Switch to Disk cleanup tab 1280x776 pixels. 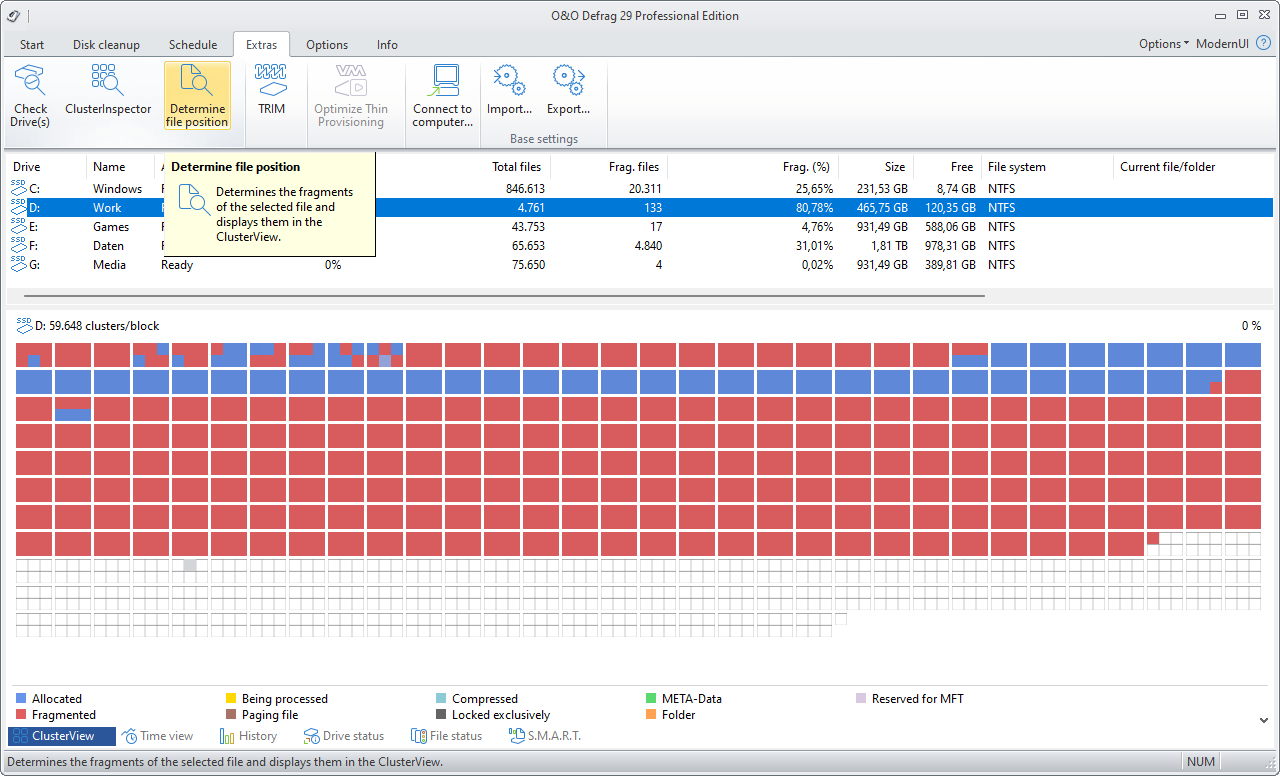coord(106,45)
